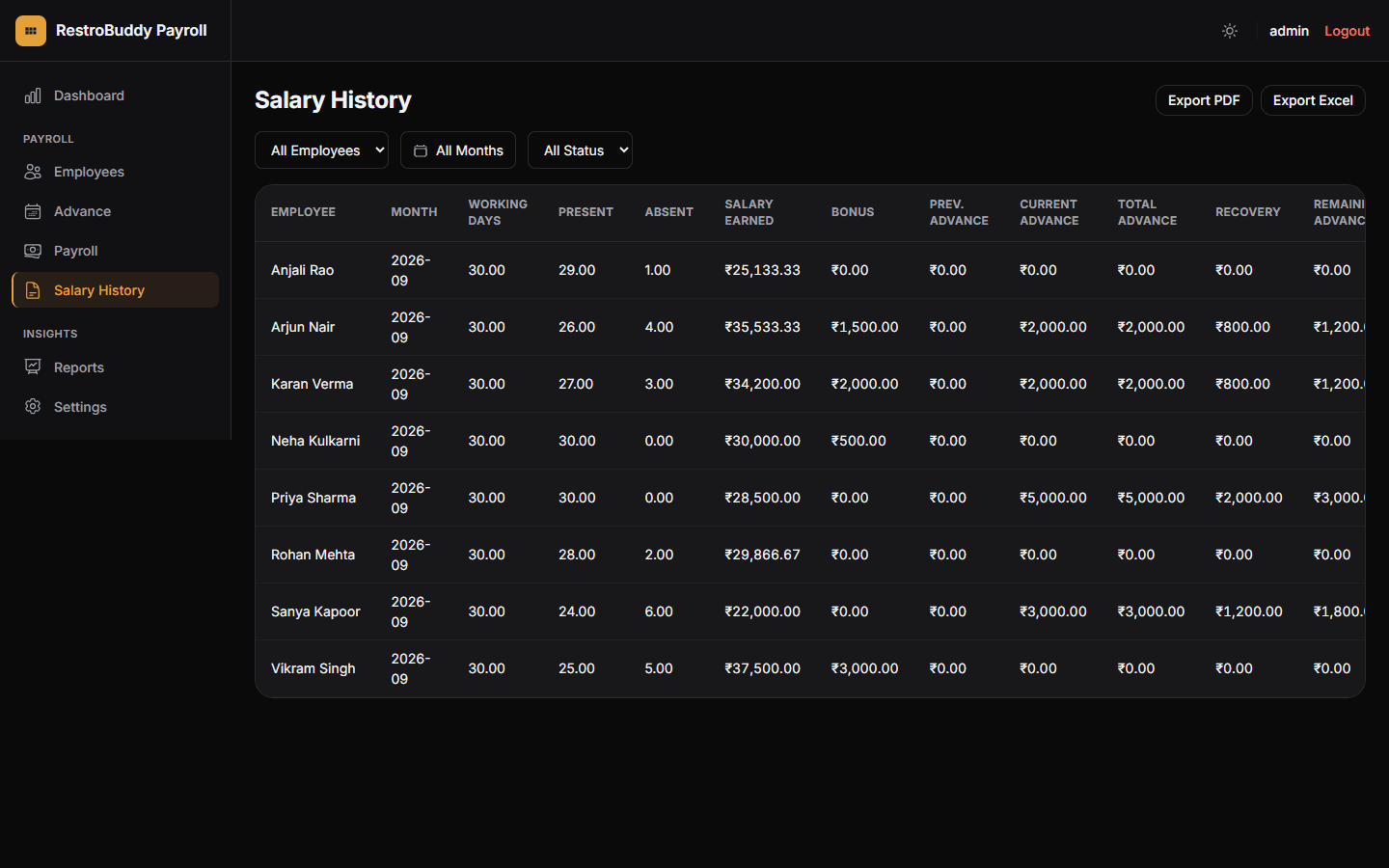Log out via the Logout link

[x=1347, y=31]
